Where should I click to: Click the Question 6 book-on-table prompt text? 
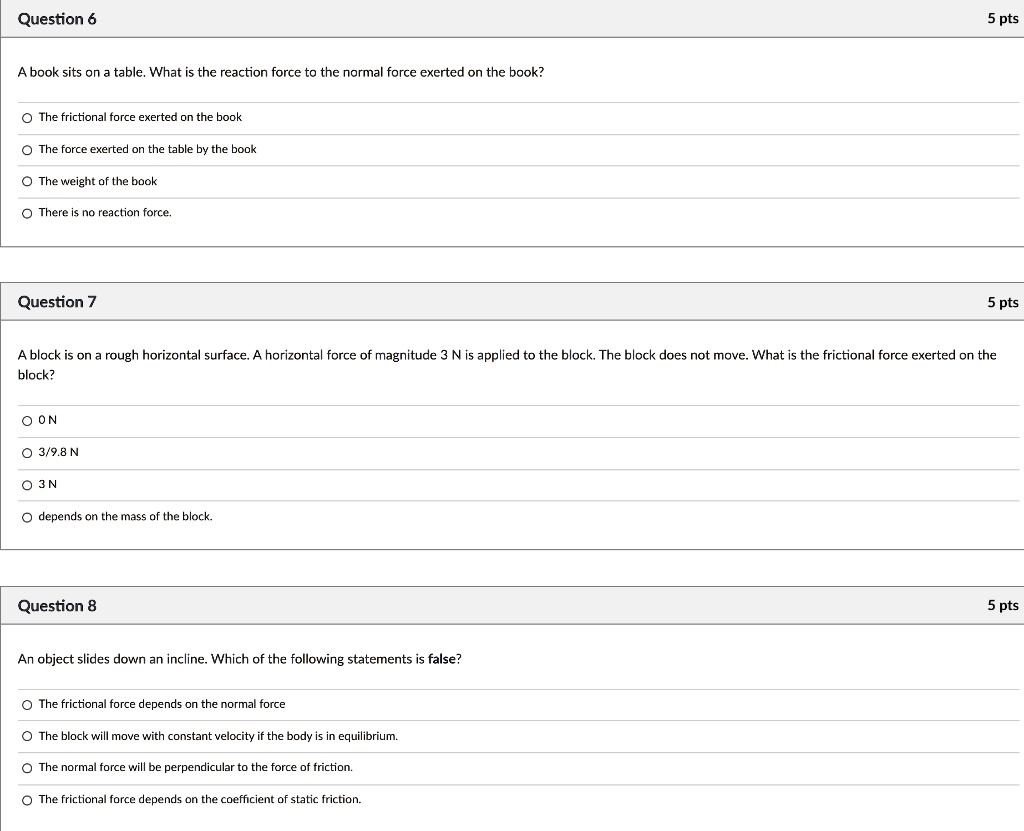coord(281,73)
